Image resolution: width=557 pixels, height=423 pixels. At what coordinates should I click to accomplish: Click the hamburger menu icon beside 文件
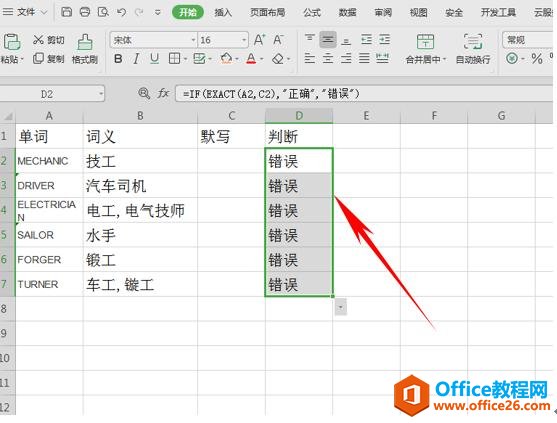point(7,12)
